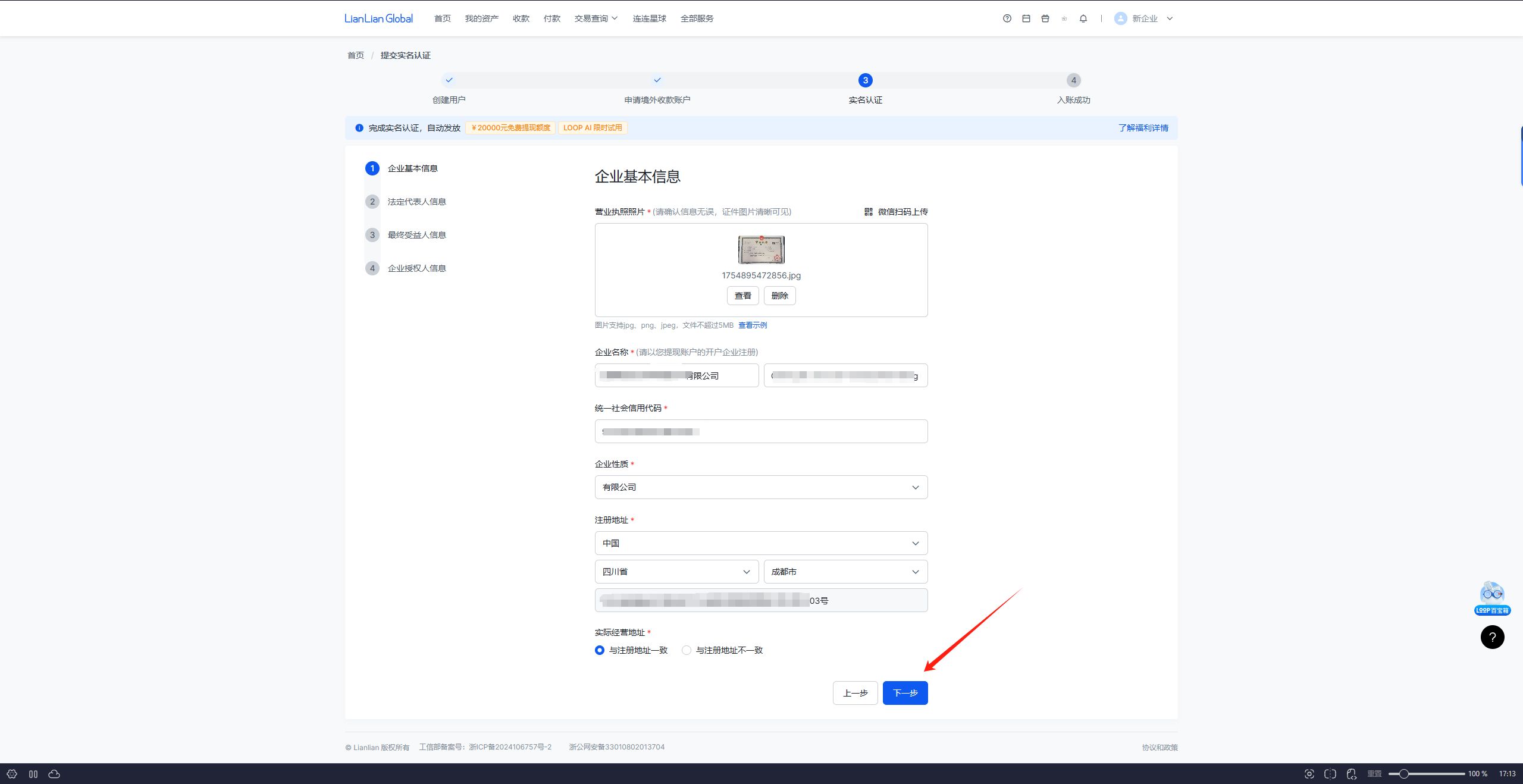Click 查看 to view uploaded license
1523x784 pixels.
point(742,296)
